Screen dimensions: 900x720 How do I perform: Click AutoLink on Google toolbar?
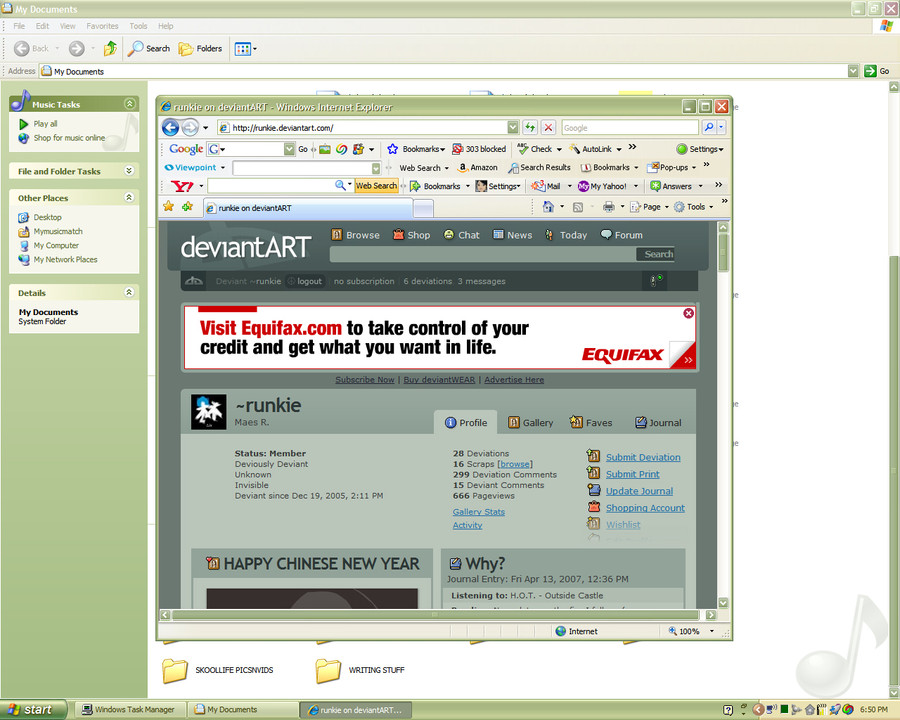pos(590,149)
